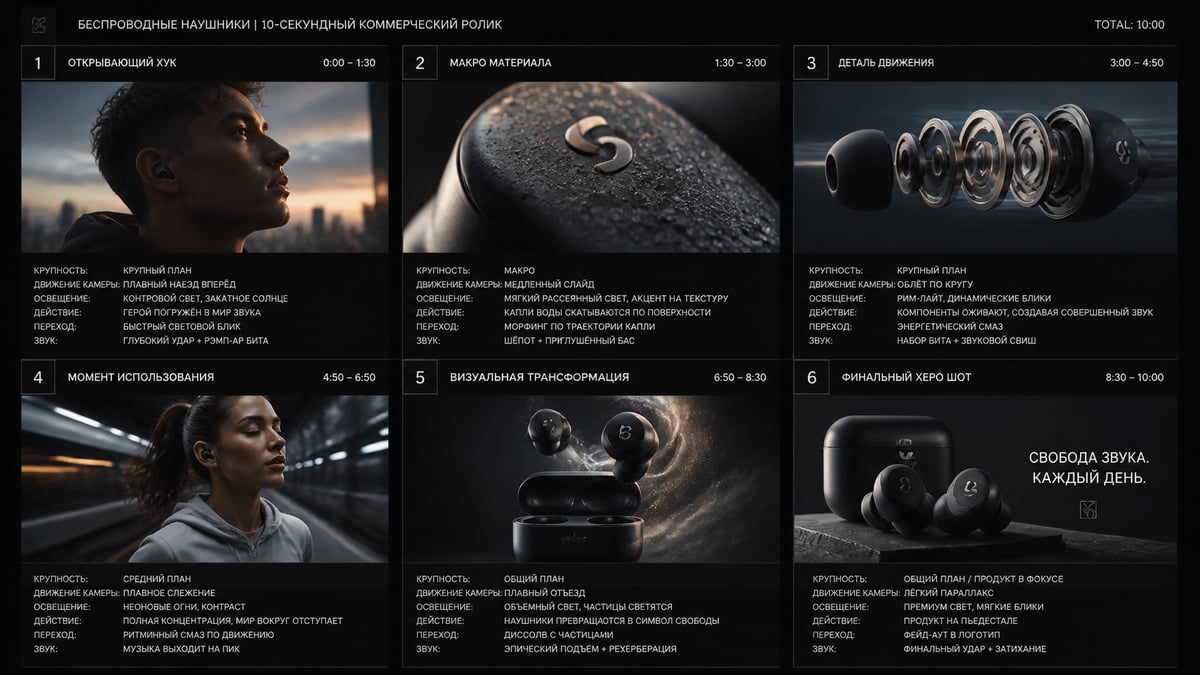Click the brand monogram under the СВОБОДА ЗВУКА slogan
Screen dimensions: 1200x675
(1089, 510)
